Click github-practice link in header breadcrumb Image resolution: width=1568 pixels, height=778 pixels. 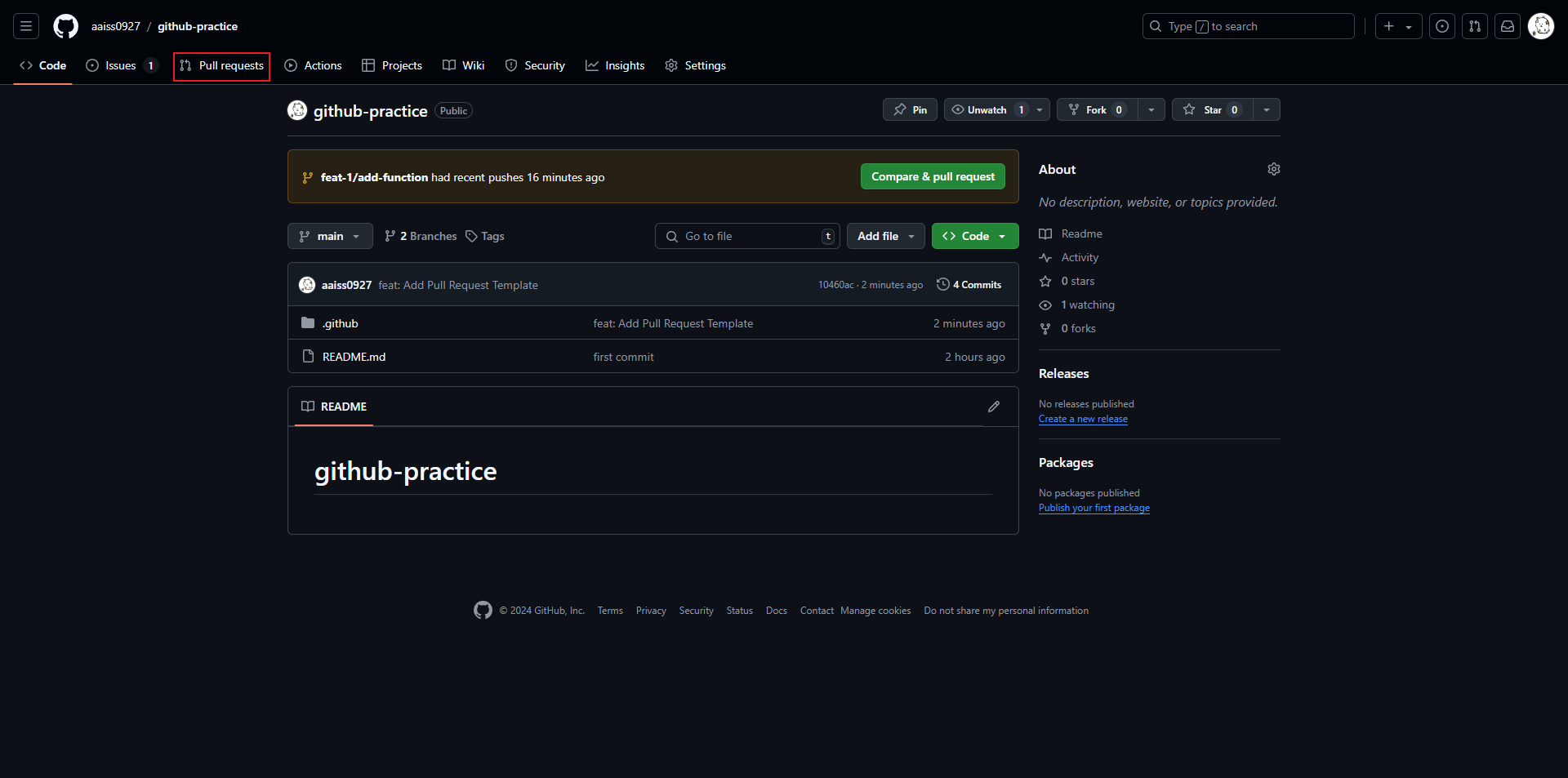click(x=198, y=26)
